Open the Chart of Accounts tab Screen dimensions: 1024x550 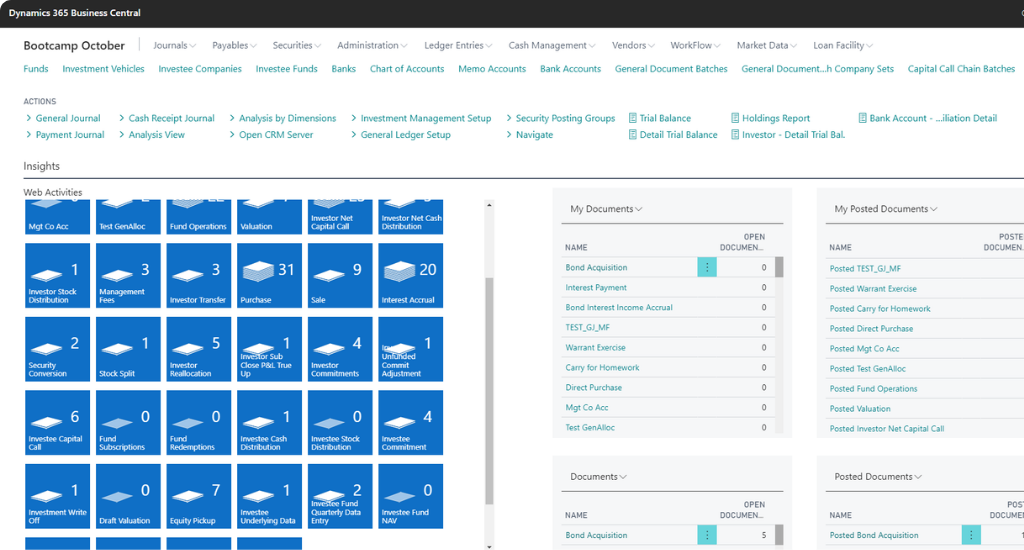click(407, 69)
